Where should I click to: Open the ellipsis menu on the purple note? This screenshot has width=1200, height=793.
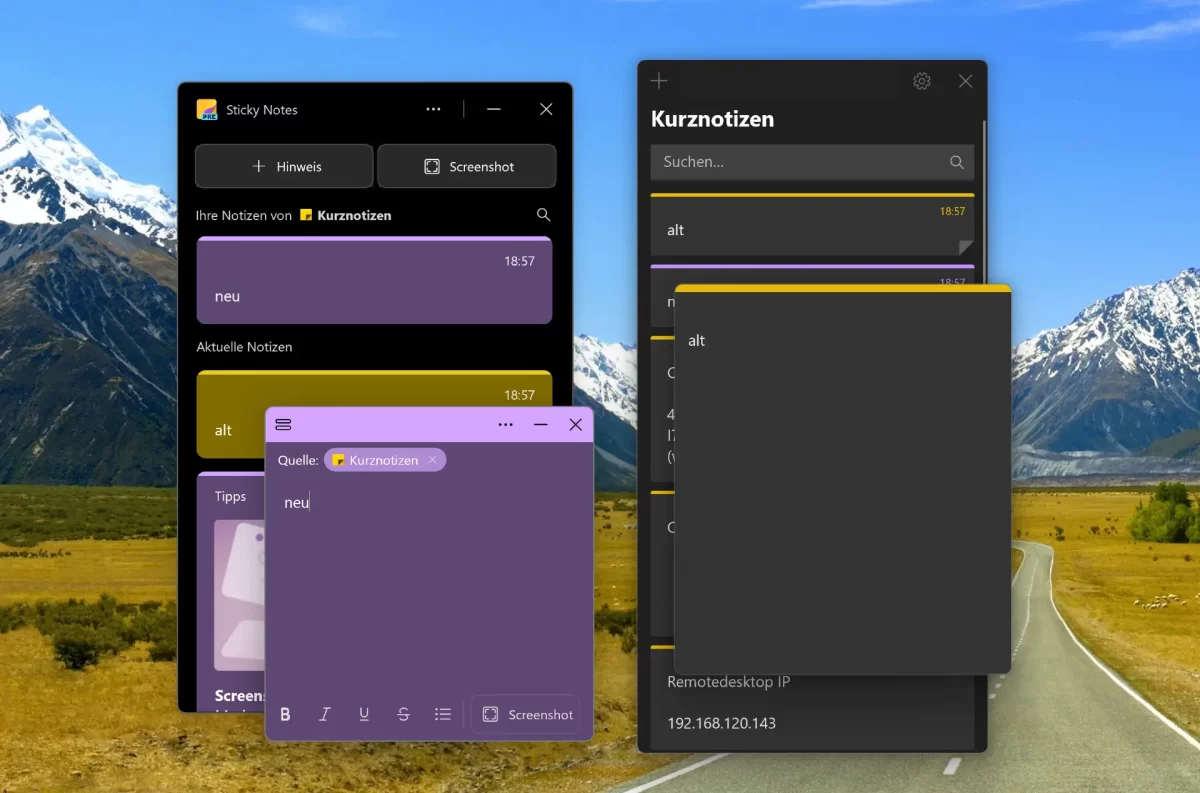[506, 424]
